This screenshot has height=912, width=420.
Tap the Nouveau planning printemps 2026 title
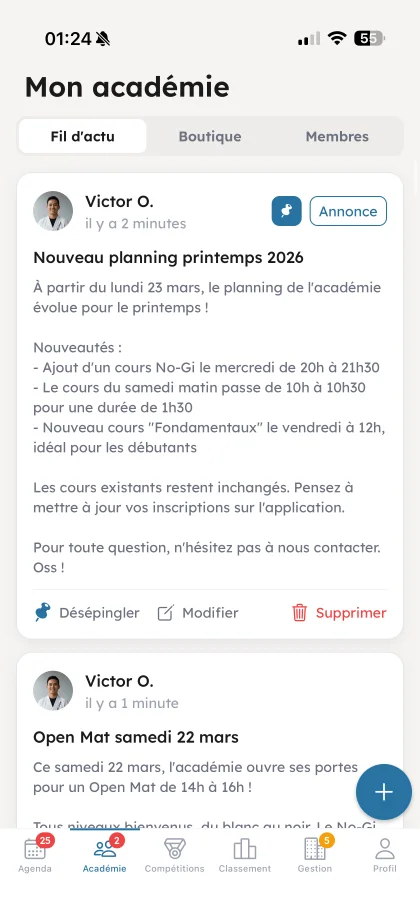169,258
